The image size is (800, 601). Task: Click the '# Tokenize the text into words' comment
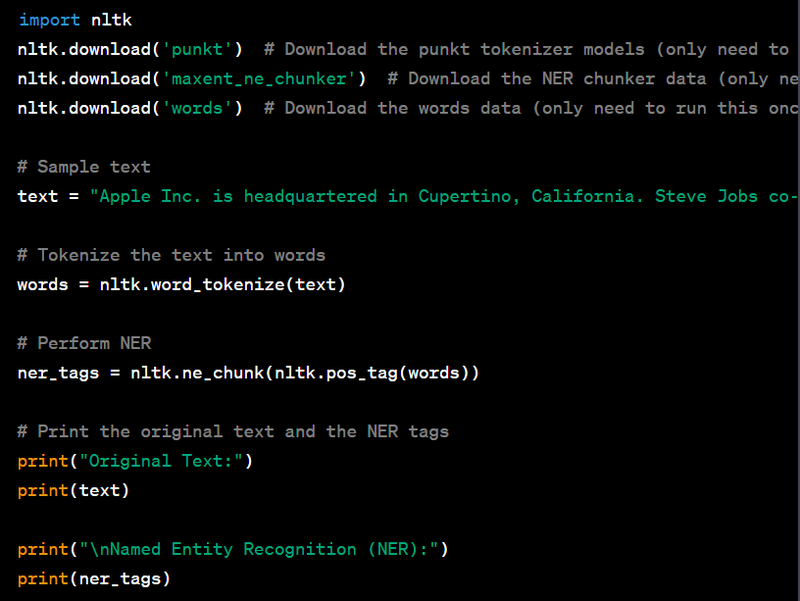[171, 255]
